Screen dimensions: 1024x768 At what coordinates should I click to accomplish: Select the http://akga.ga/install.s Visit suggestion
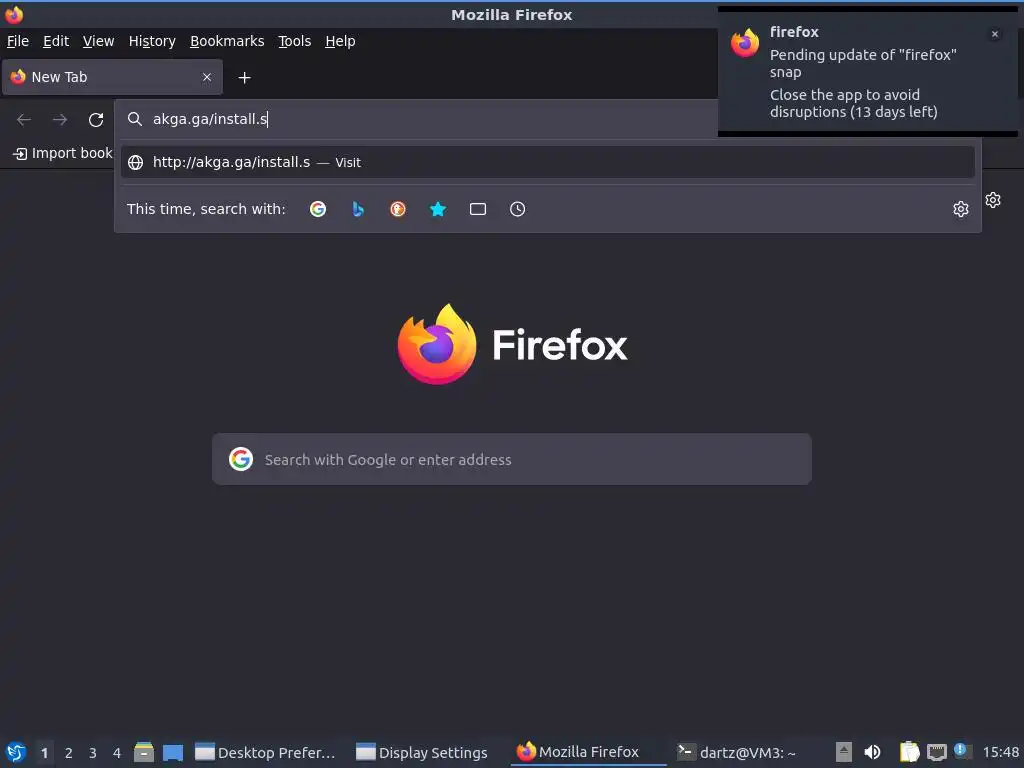pyautogui.click(x=547, y=162)
